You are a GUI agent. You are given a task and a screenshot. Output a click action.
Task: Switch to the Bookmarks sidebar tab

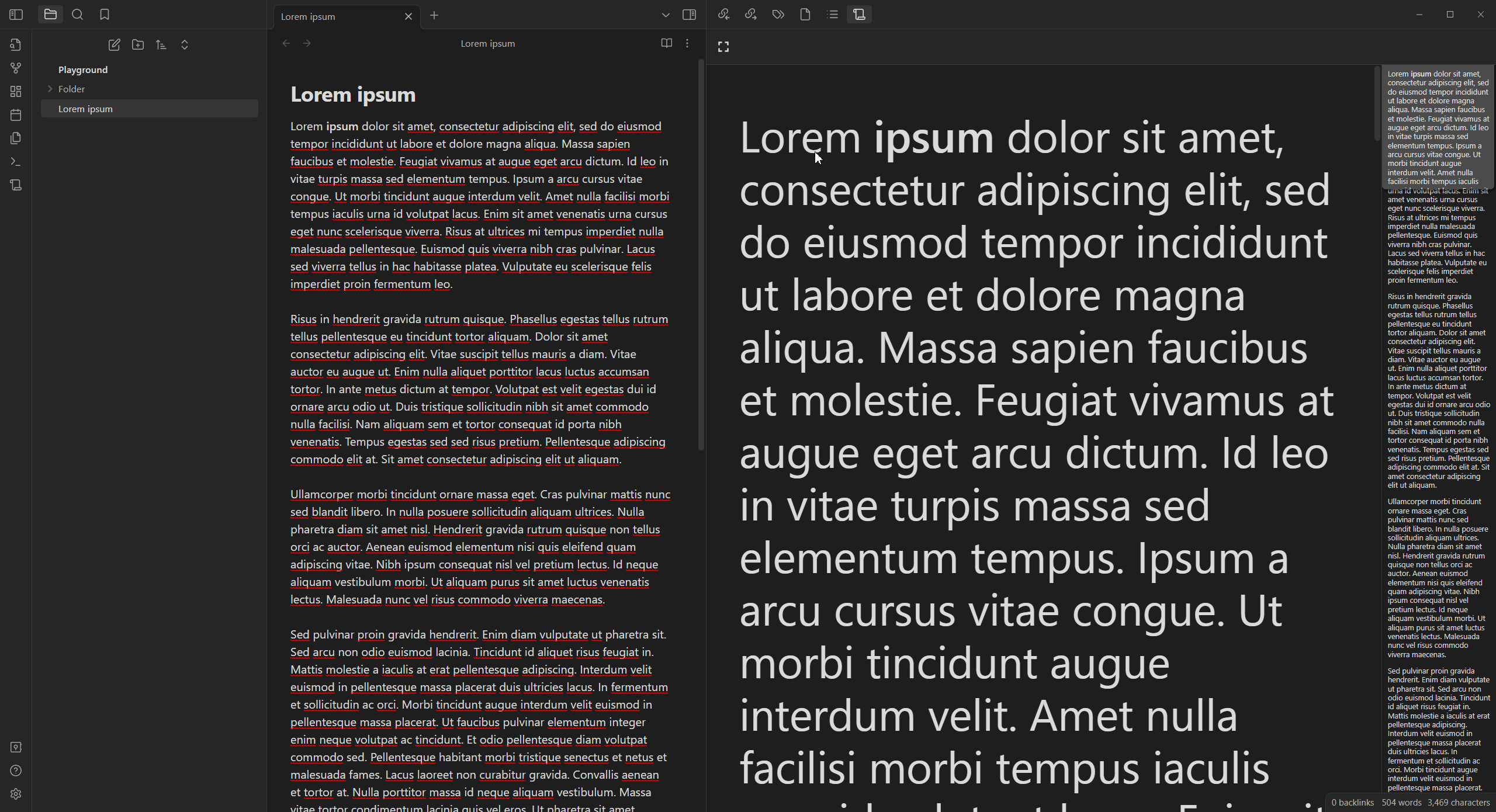[105, 15]
